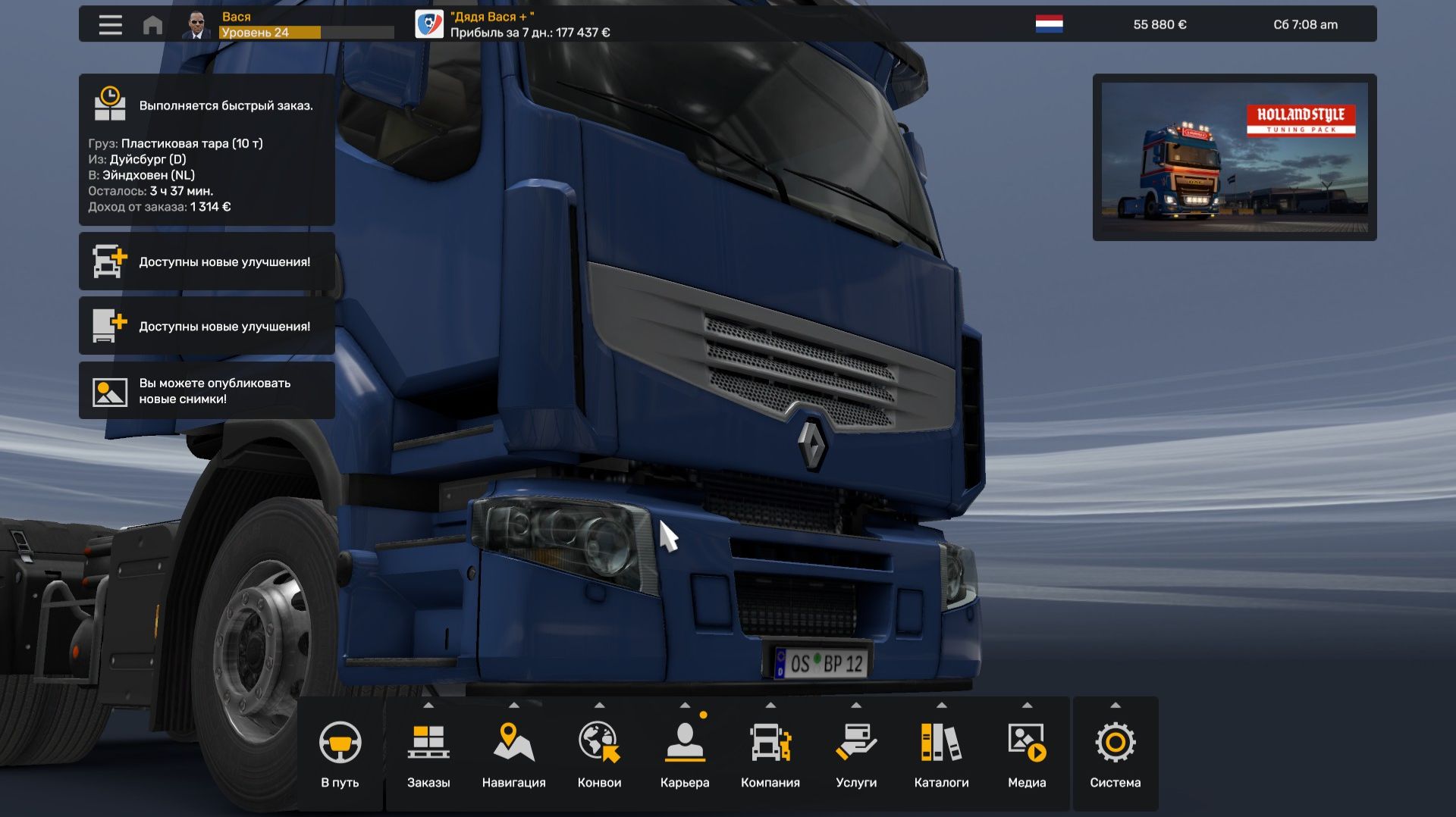Click the quick job clock icon
This screenshot has width=1456, height=817.
click(x=110, y=104)
